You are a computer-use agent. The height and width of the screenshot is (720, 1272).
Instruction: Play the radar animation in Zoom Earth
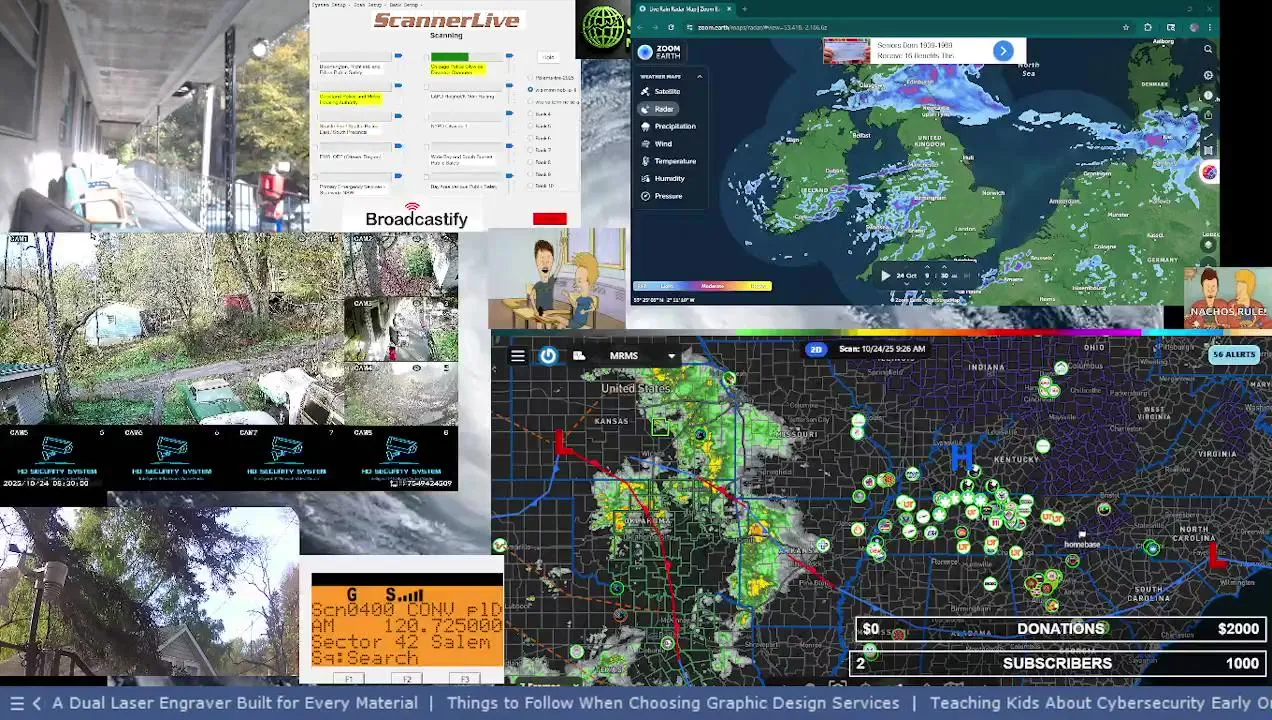pos(884,275)
